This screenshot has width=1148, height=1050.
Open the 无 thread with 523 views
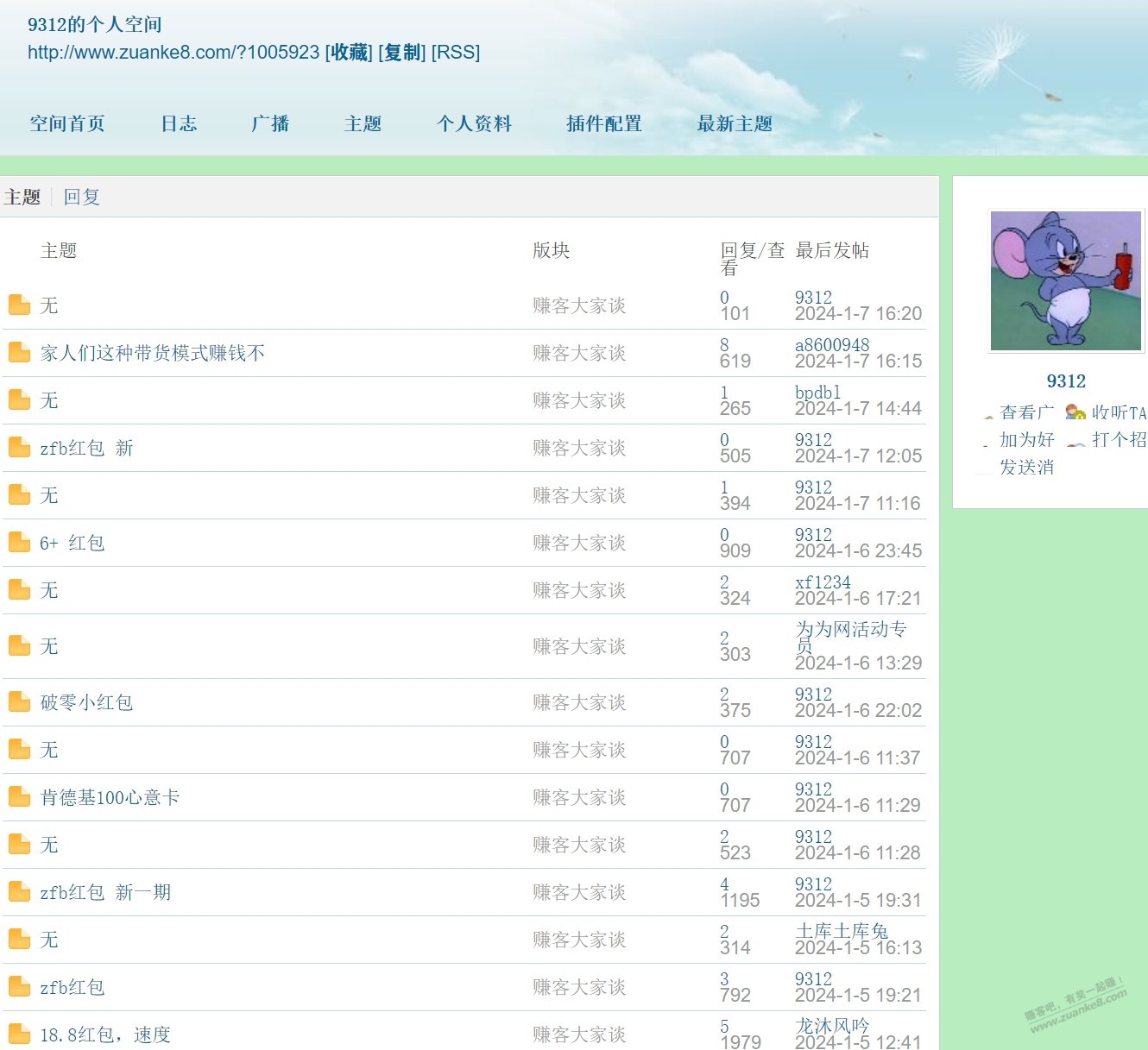tap(49, 845)
